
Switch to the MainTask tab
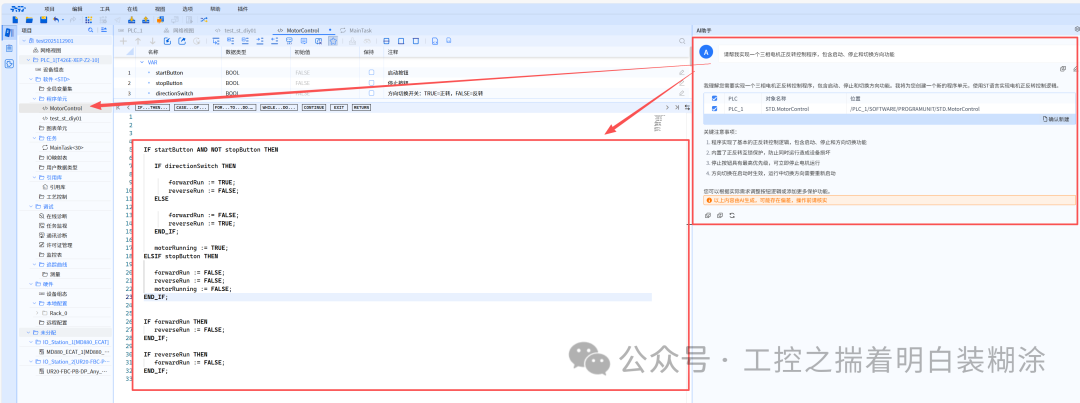(356, 30)
